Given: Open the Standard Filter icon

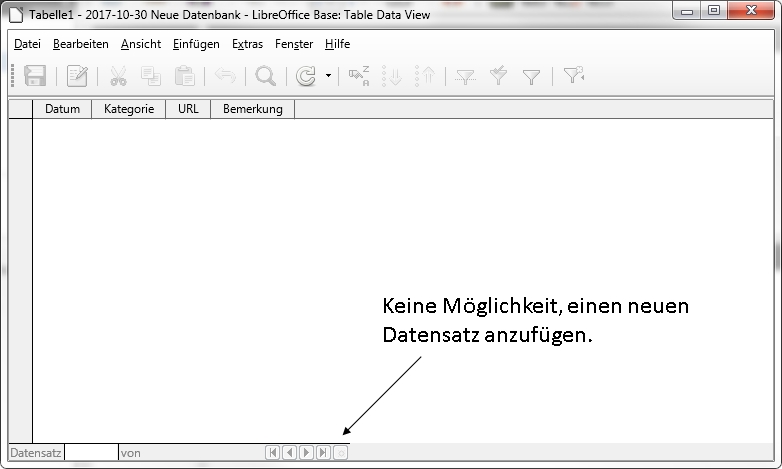Looking at the screenshot, I should [532, 76].
